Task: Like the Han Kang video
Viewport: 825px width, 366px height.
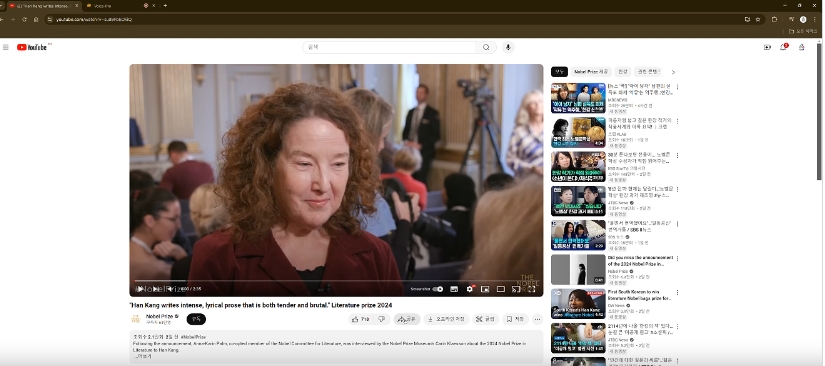Action: (360, 319)
